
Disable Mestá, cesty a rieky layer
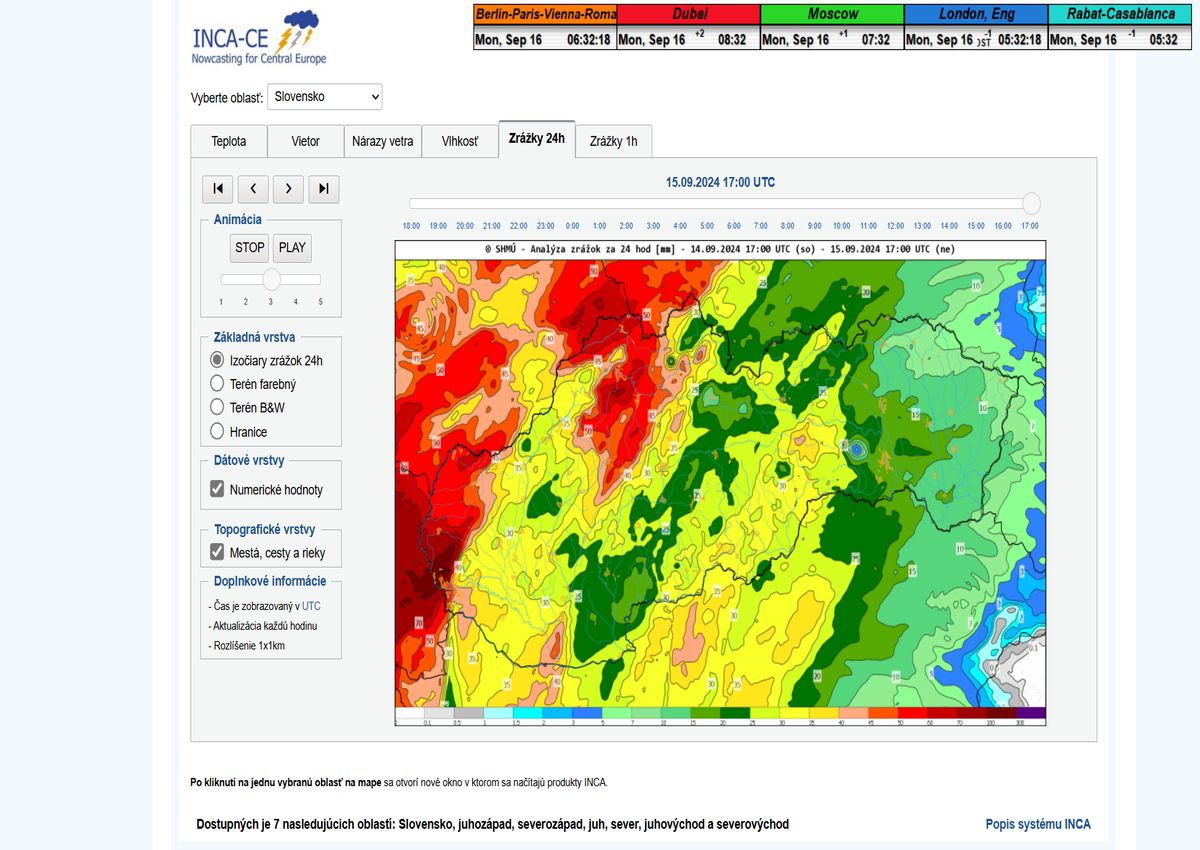tap(217, 552)
